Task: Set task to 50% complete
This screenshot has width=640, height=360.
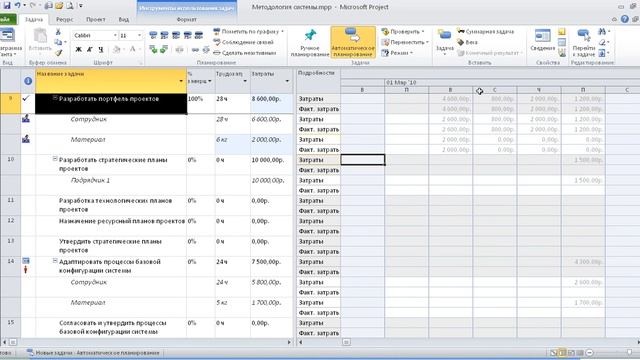Action: (x=176, y=36)
